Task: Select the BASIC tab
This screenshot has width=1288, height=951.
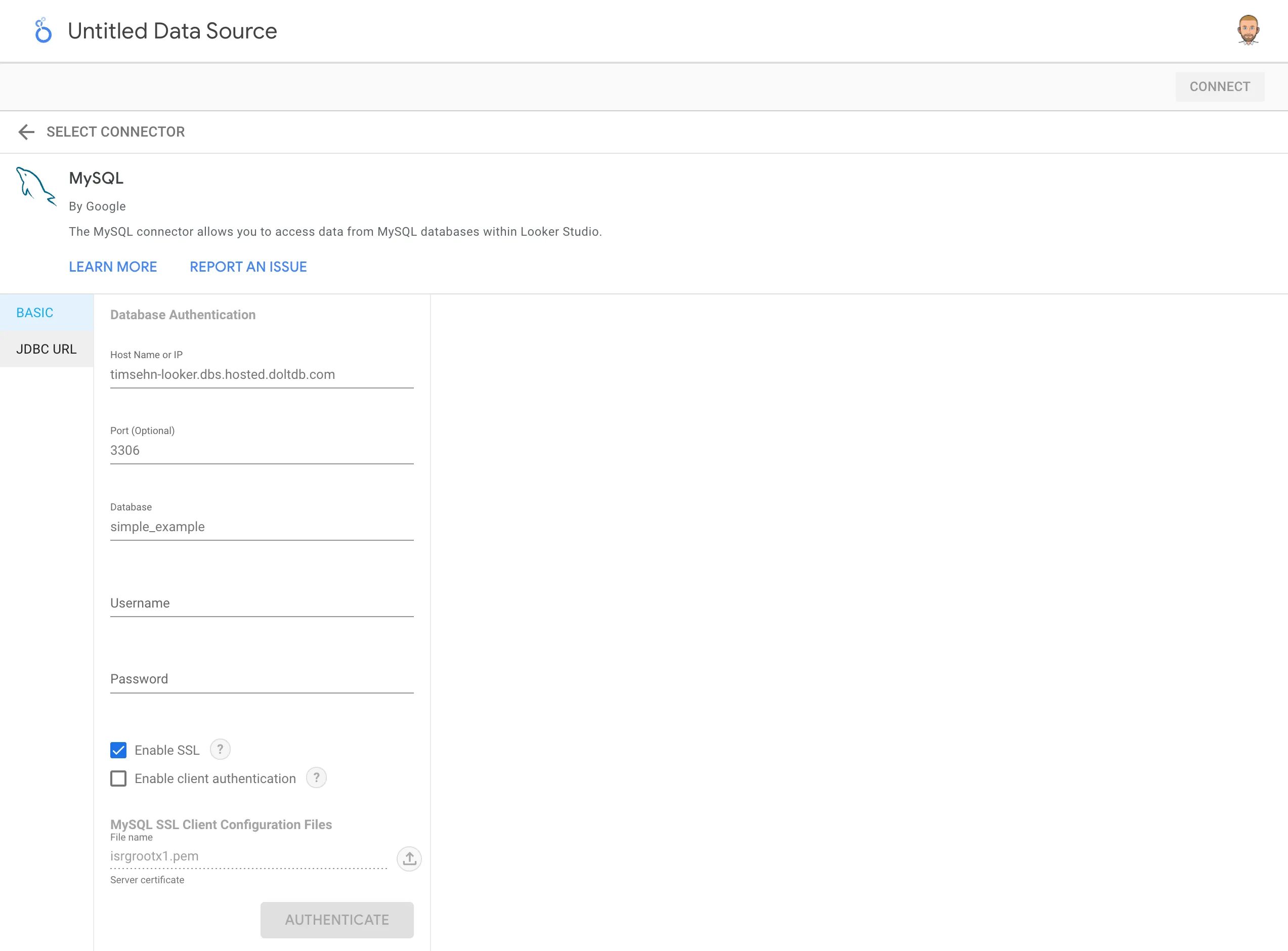Action: point(35,312)
